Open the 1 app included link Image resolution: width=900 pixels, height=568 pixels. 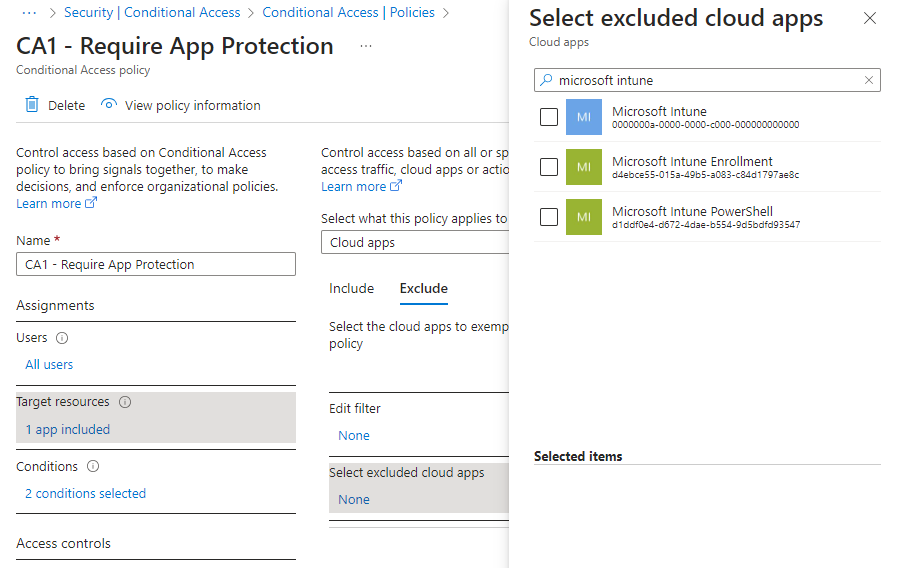pyautogui.click(x=68, y=429)
